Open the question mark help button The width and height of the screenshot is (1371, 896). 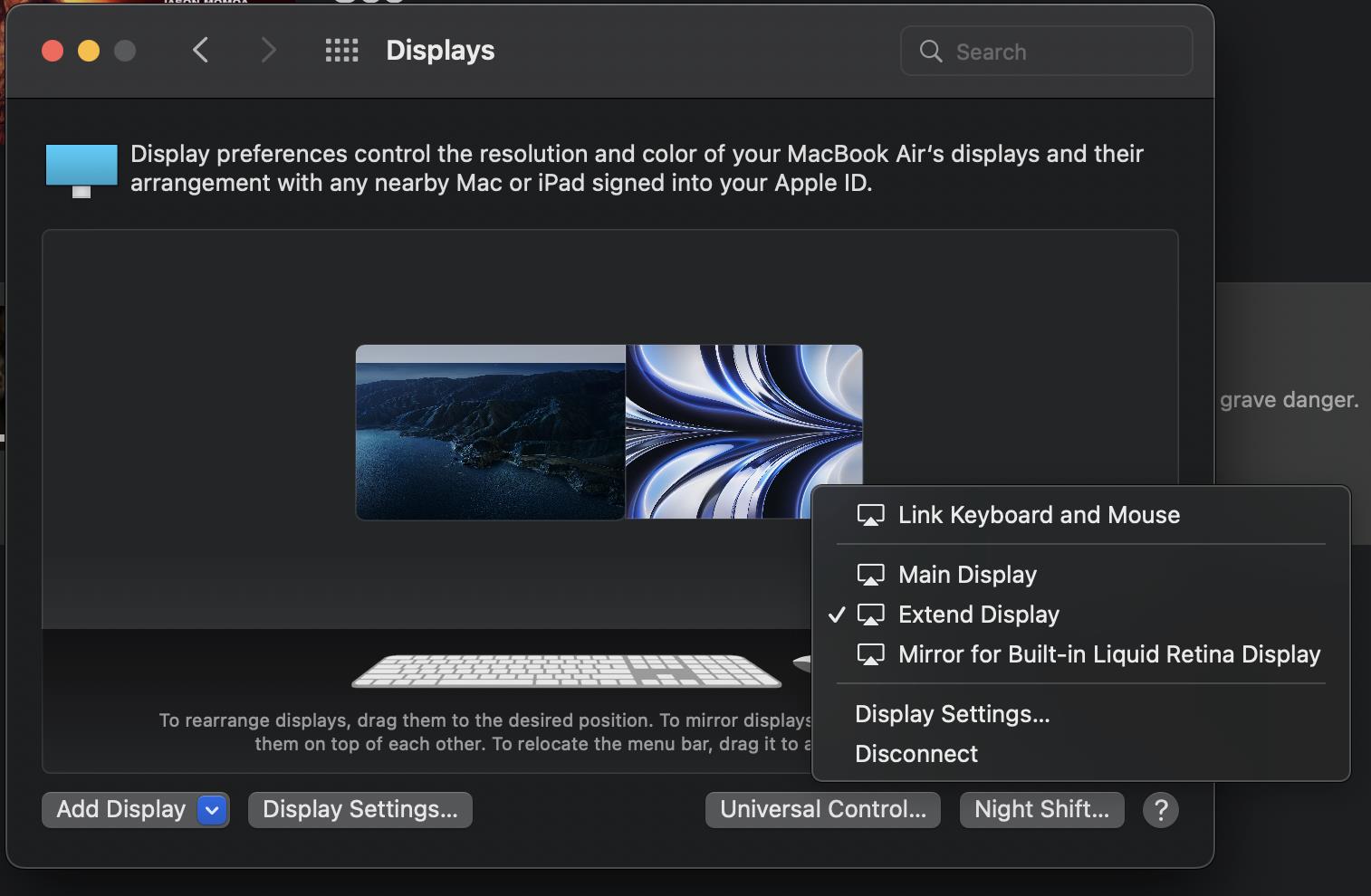point(1160,809)
